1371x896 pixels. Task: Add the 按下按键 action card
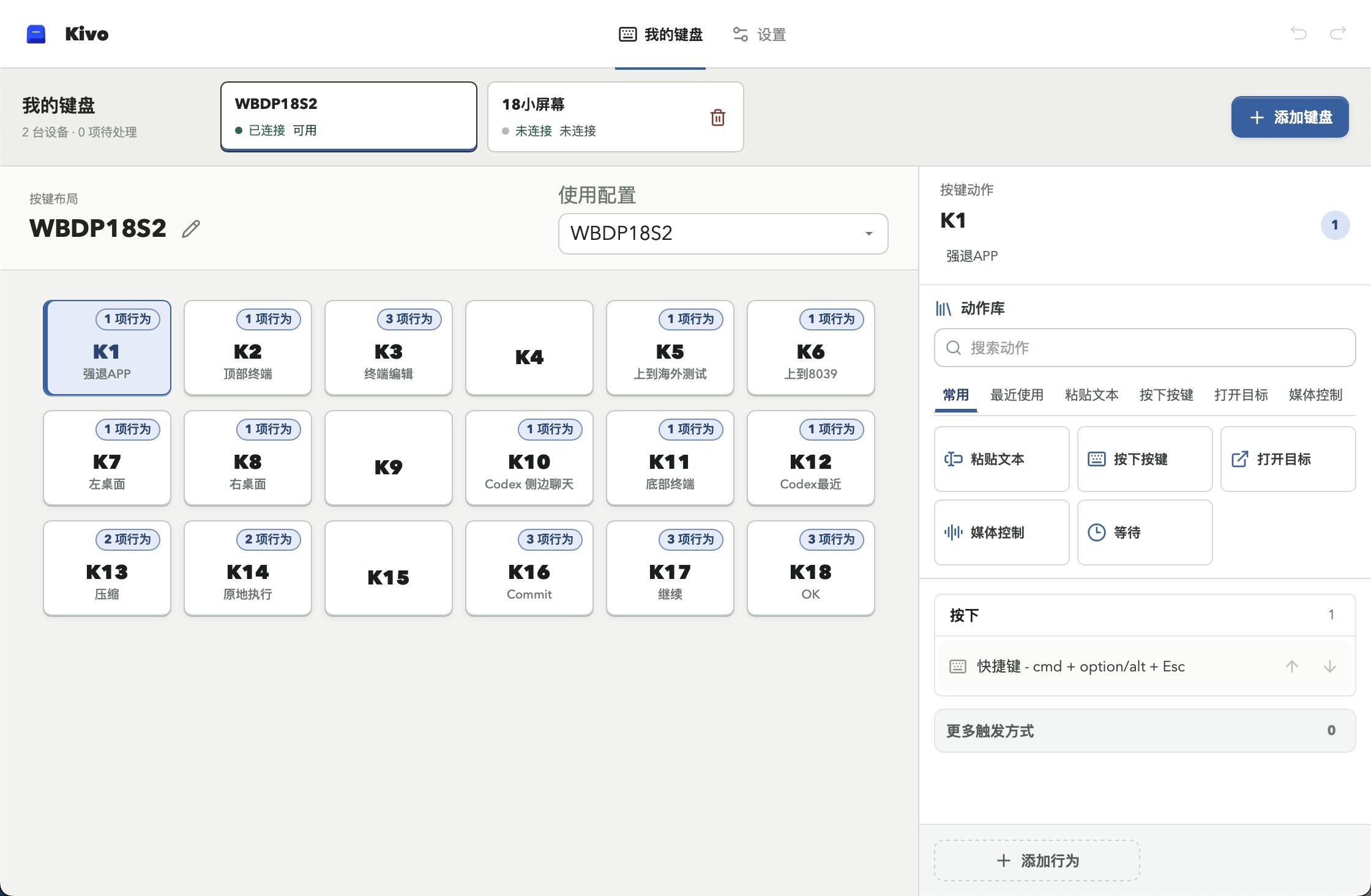click(1145, 459)
